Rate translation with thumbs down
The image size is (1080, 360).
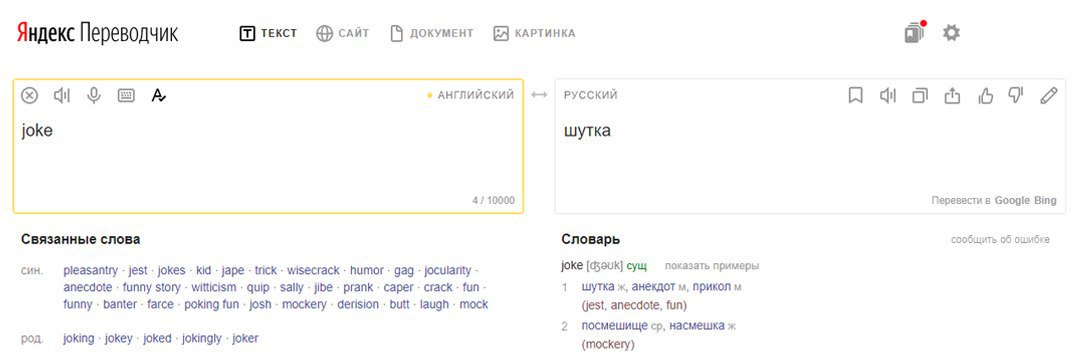tap(1016, 96)
